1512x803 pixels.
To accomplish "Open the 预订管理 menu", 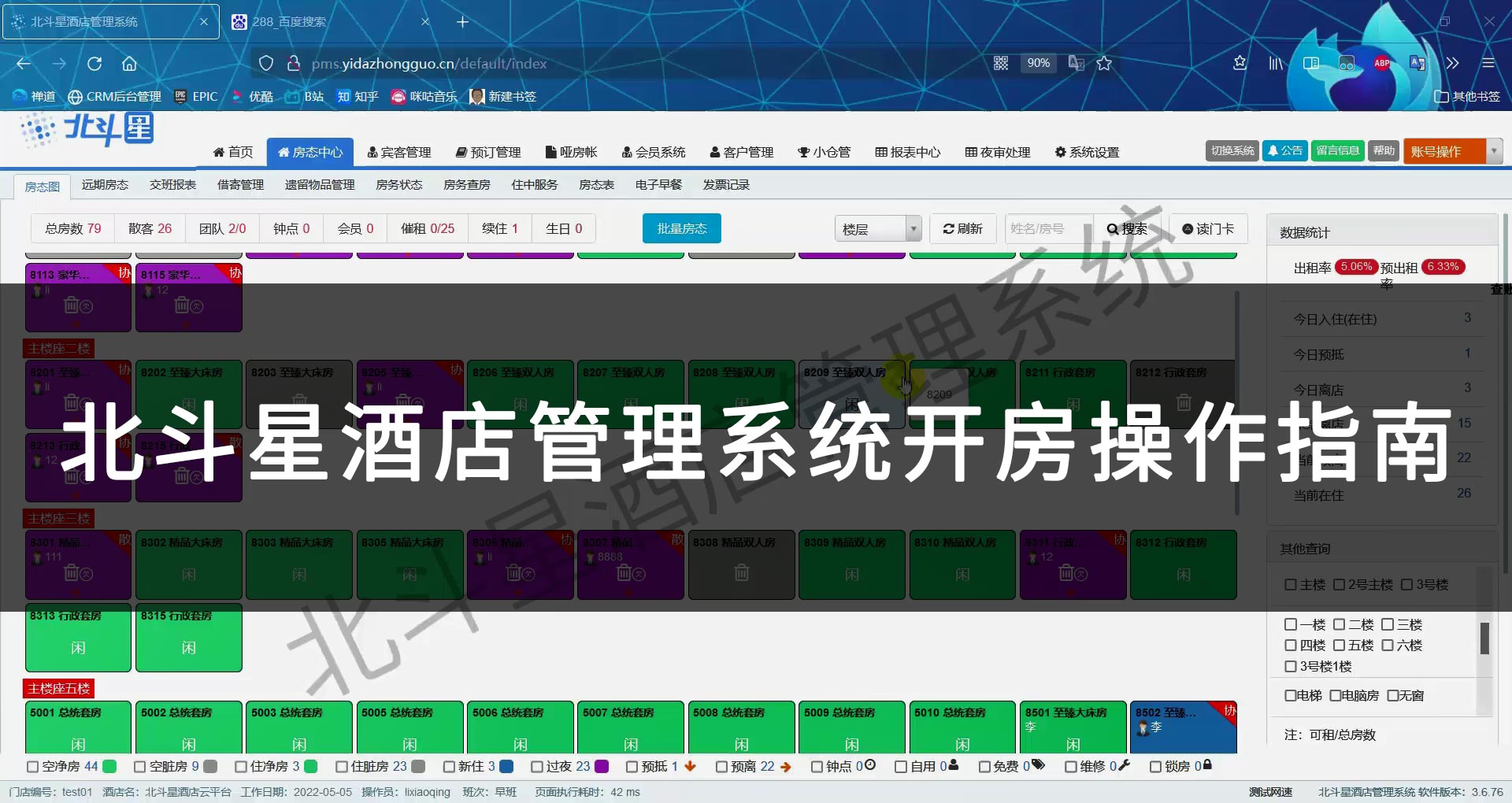I will 488,152.
